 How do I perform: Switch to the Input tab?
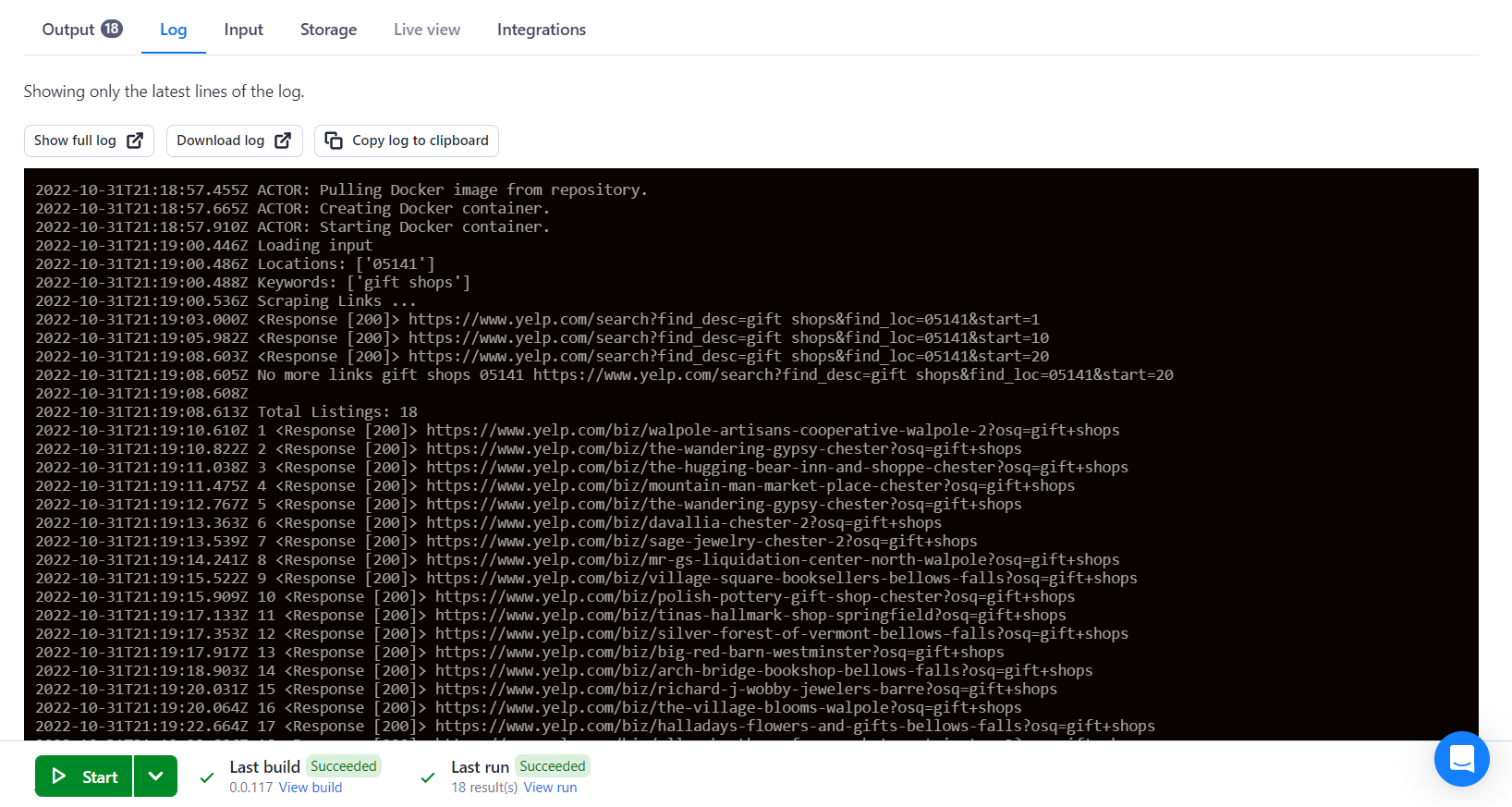(x=244, y=30)
